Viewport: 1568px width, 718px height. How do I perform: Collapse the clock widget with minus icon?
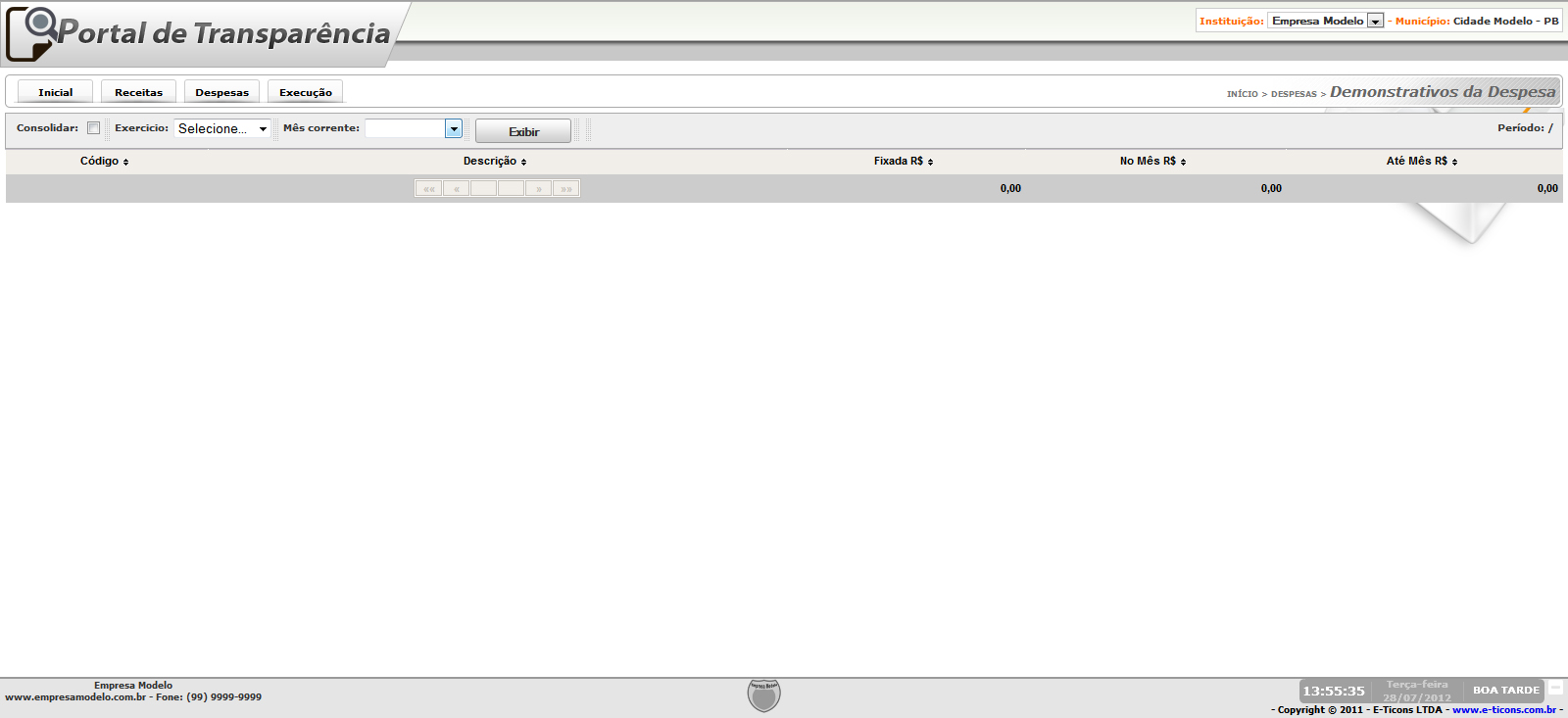point(1555,689)
